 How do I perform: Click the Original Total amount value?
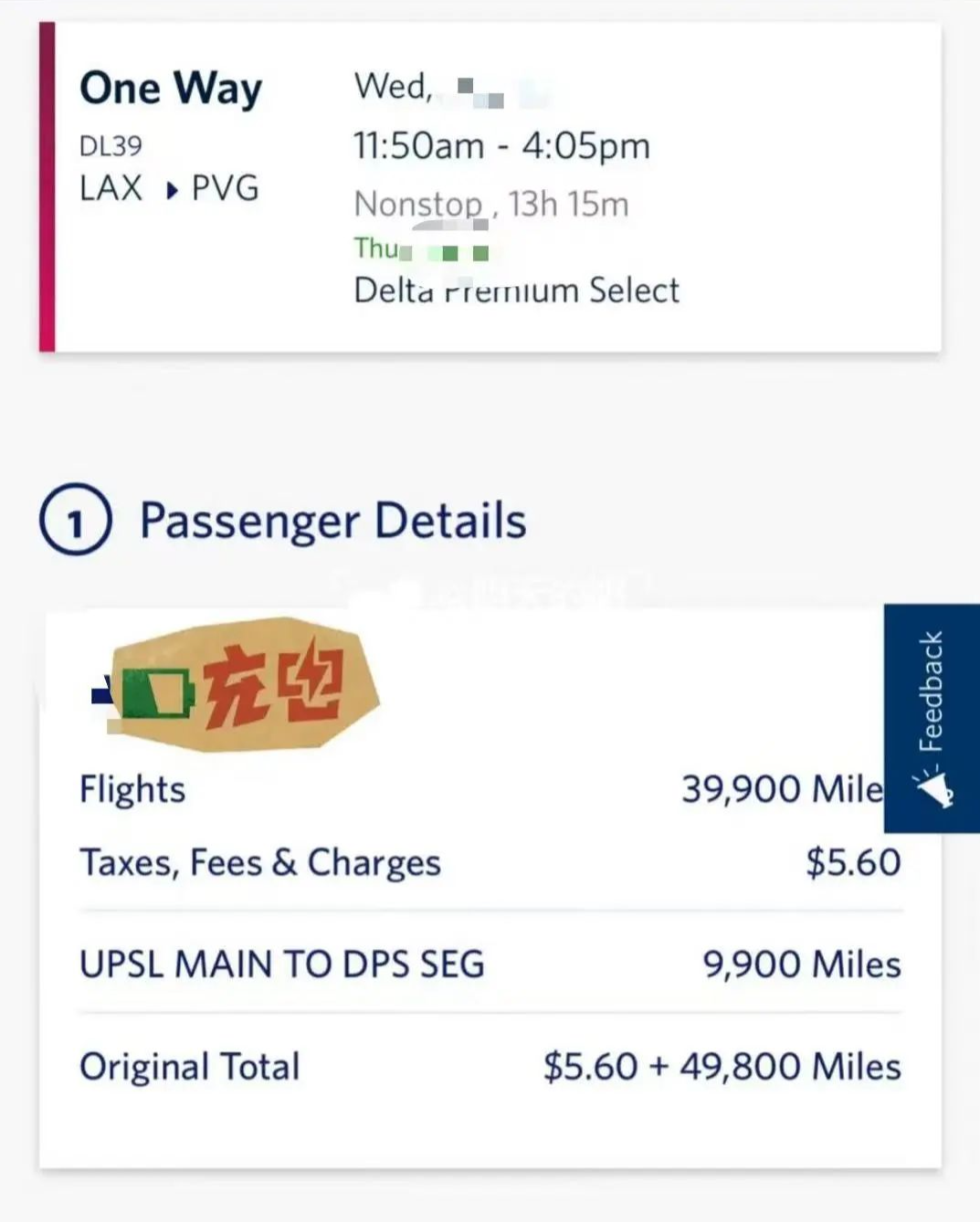[722, 1067]
